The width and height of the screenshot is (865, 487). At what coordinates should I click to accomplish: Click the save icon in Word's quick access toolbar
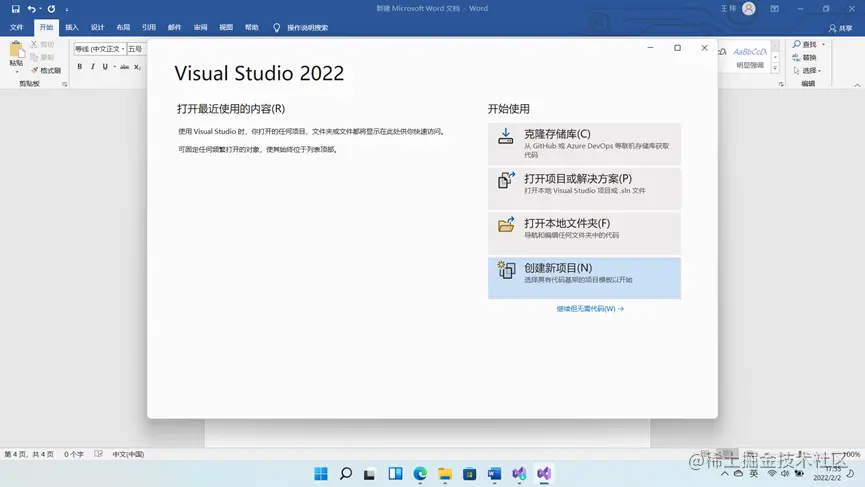15,9
